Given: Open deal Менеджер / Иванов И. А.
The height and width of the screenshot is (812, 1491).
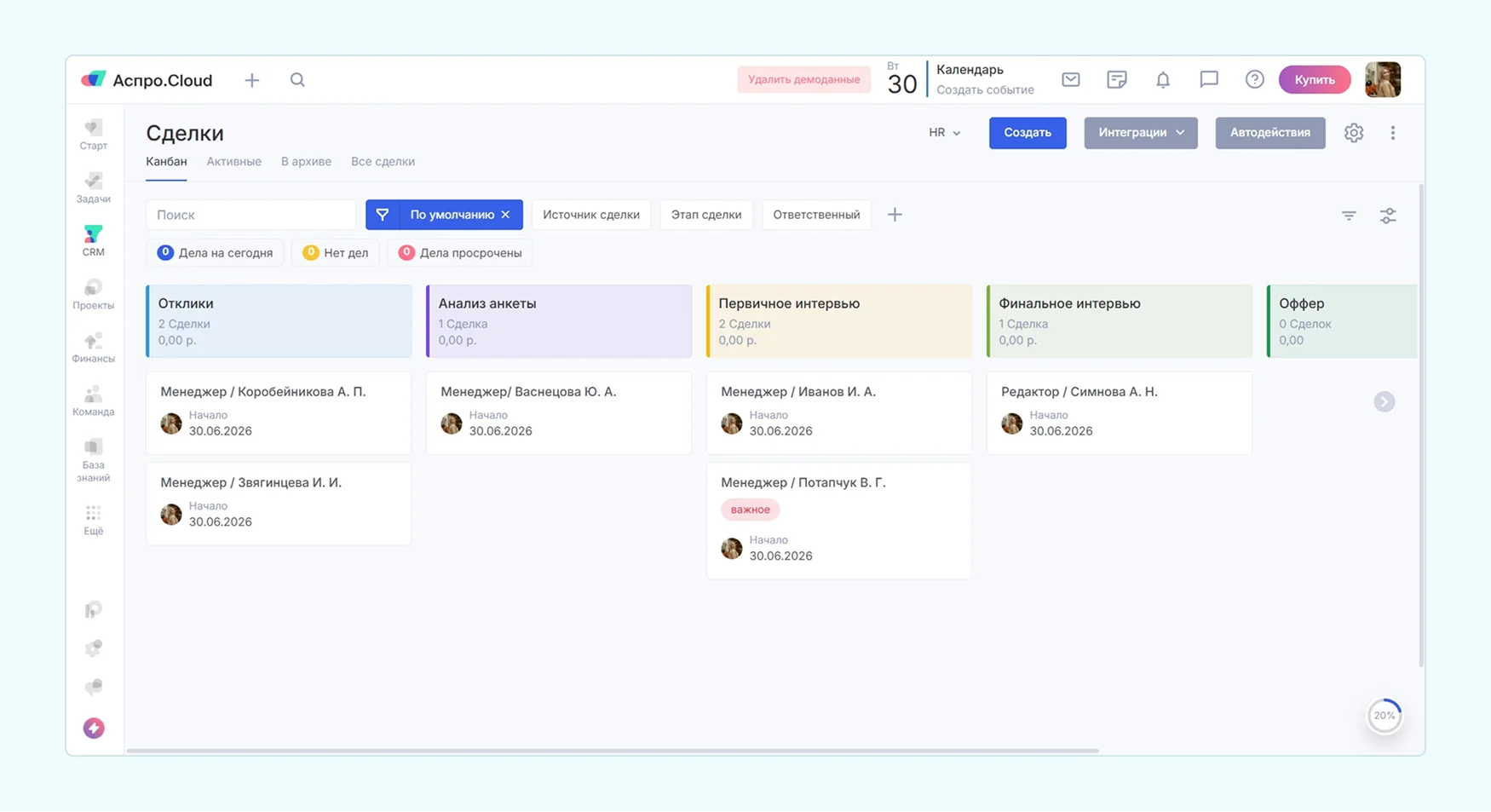Looking at the screenshot, I should tap(839, 412).
